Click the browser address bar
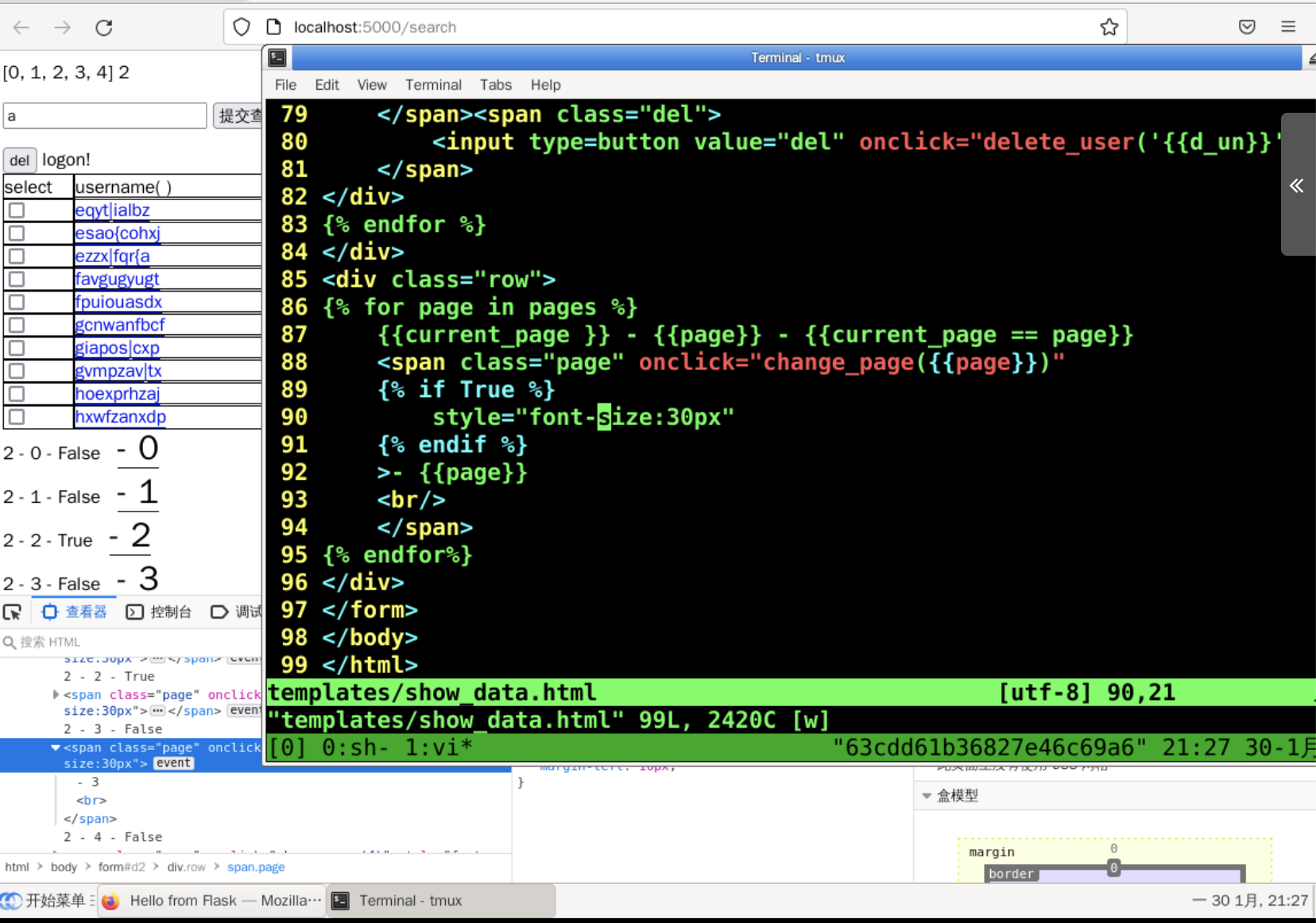This screenshot has width=1316, height=923. pos(675,27)
